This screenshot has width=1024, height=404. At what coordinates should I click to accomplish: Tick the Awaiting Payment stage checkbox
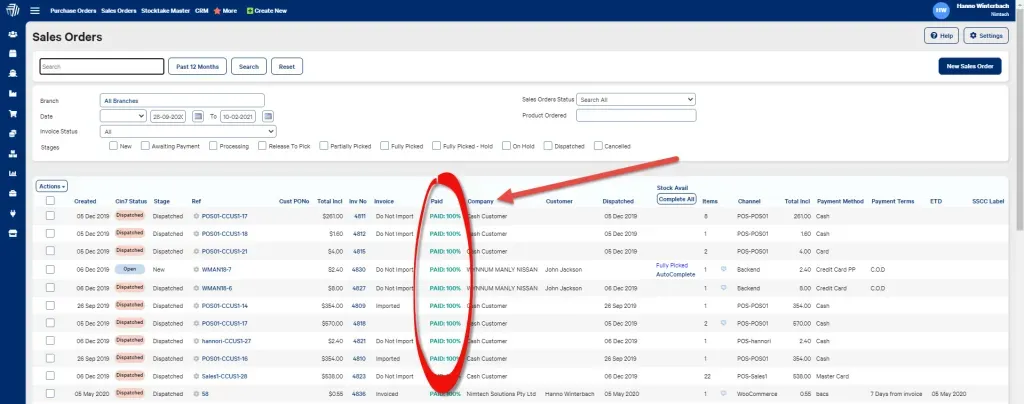(145, 146)
